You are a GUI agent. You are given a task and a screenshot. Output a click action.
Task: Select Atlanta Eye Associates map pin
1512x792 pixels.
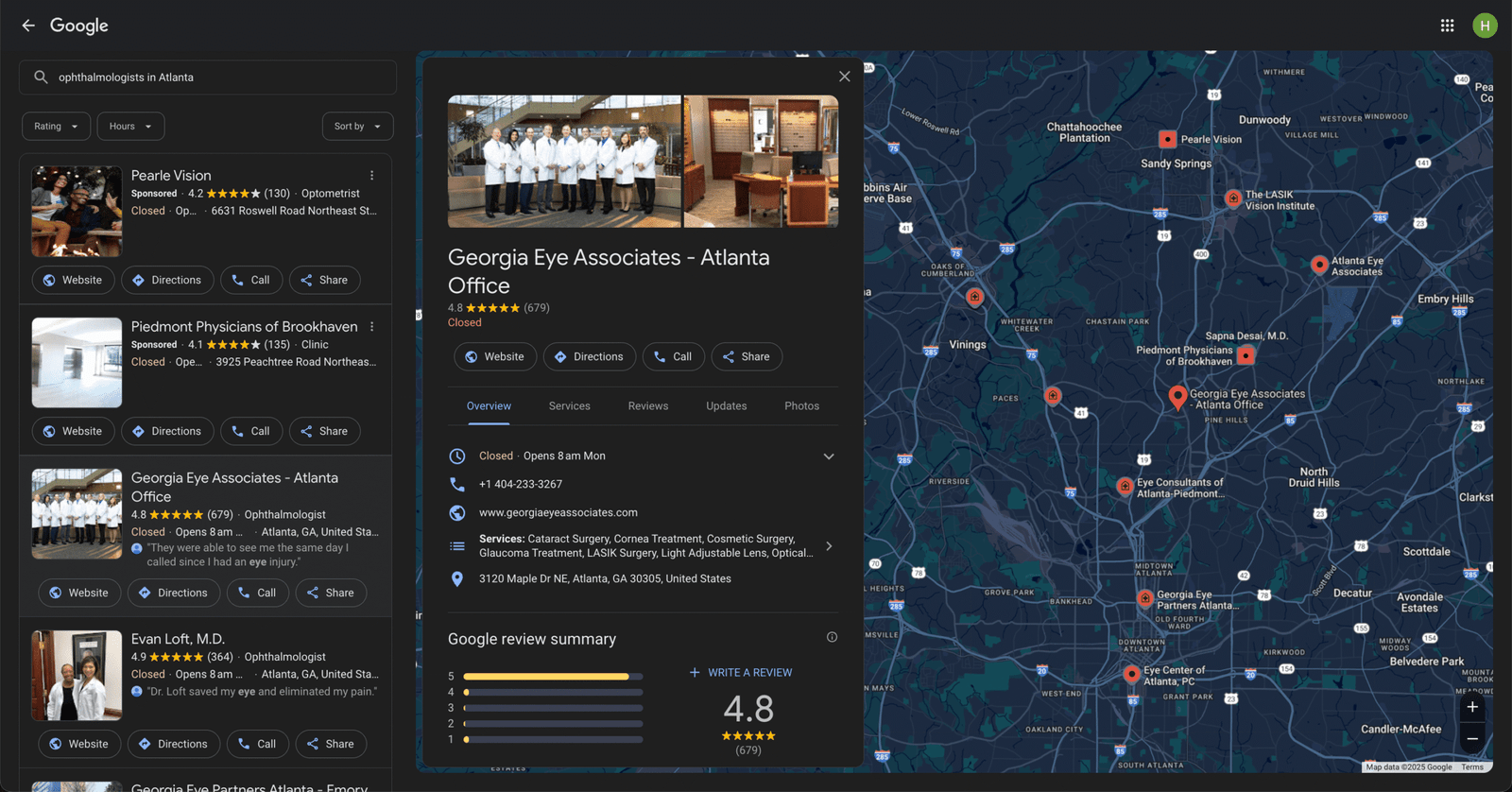coord(1319,265)
